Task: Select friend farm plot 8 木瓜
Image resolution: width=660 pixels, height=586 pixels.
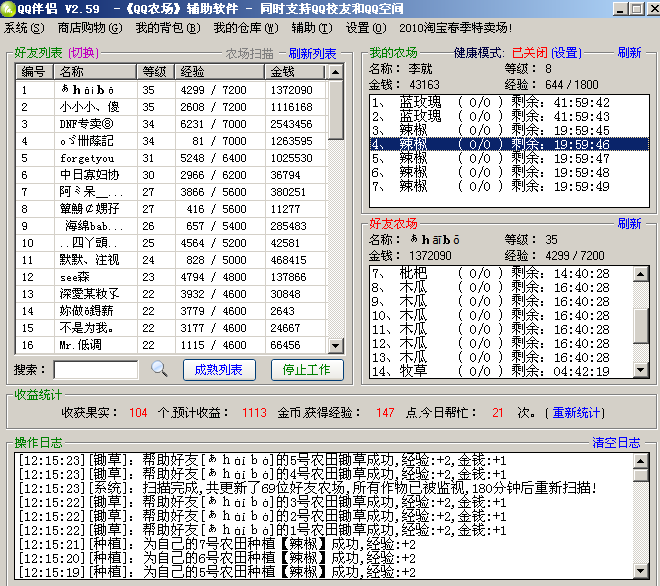Action: (x=501, y=288)
